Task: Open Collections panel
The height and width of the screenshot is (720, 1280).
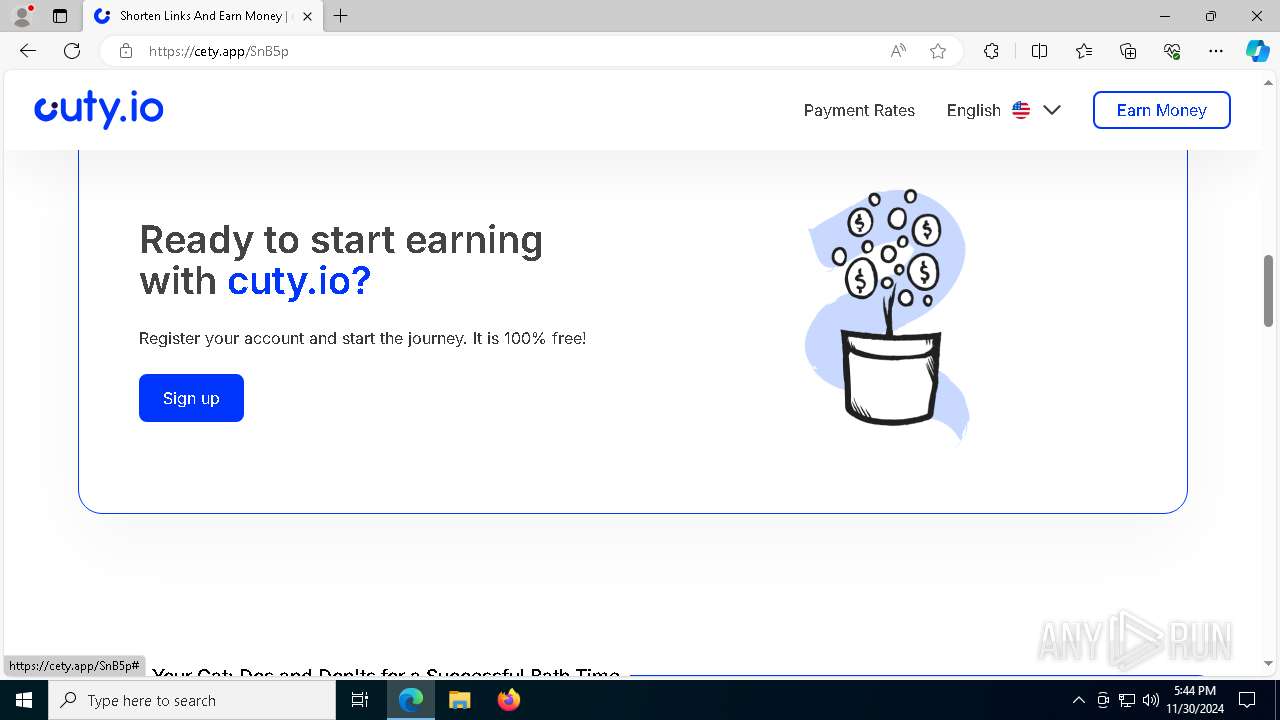Action: click(x=1128, y=51)
